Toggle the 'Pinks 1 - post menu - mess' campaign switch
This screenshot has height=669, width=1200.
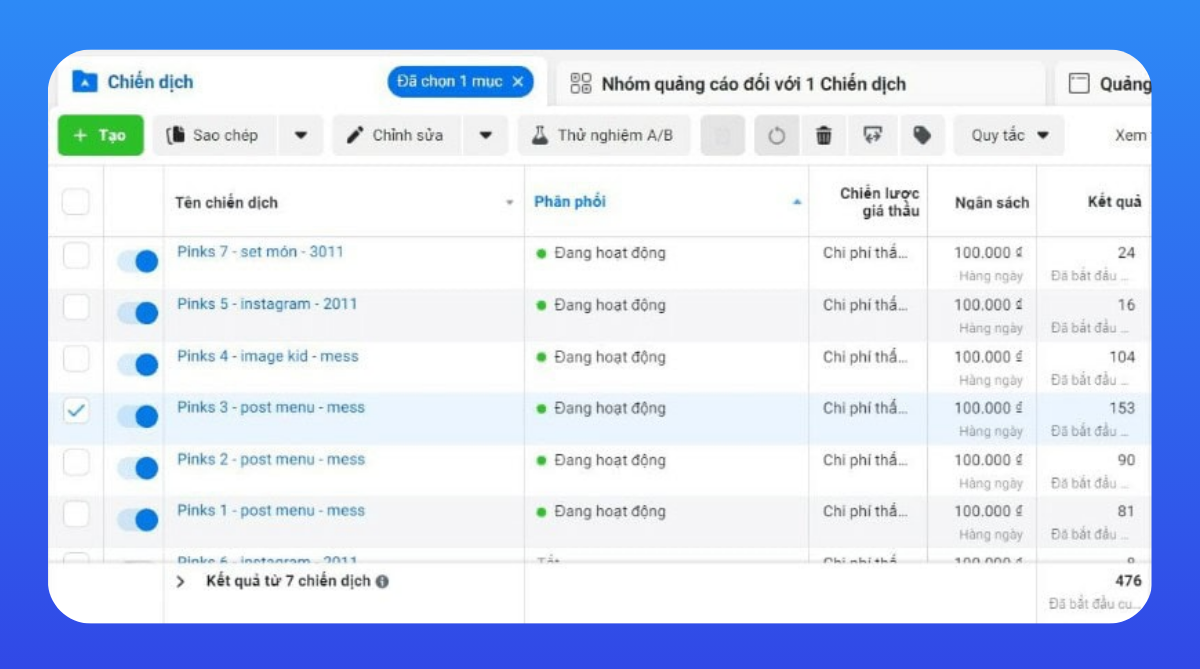(x=137, y=518)
